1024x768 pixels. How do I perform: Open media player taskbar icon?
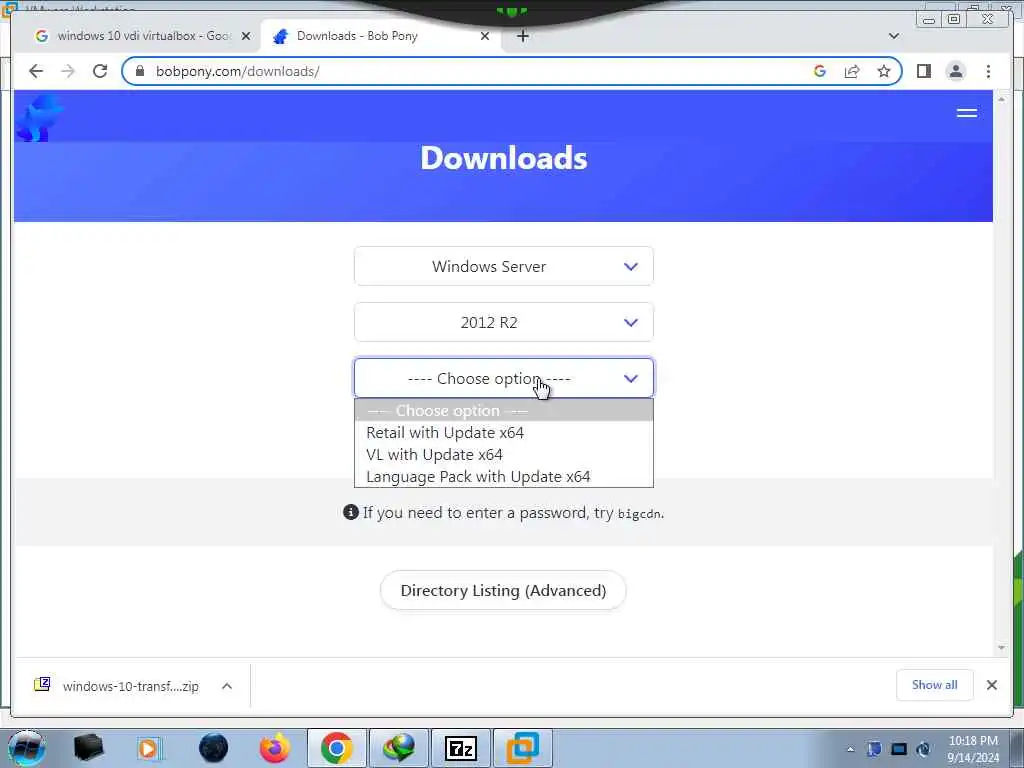click(x=149, y=748)
